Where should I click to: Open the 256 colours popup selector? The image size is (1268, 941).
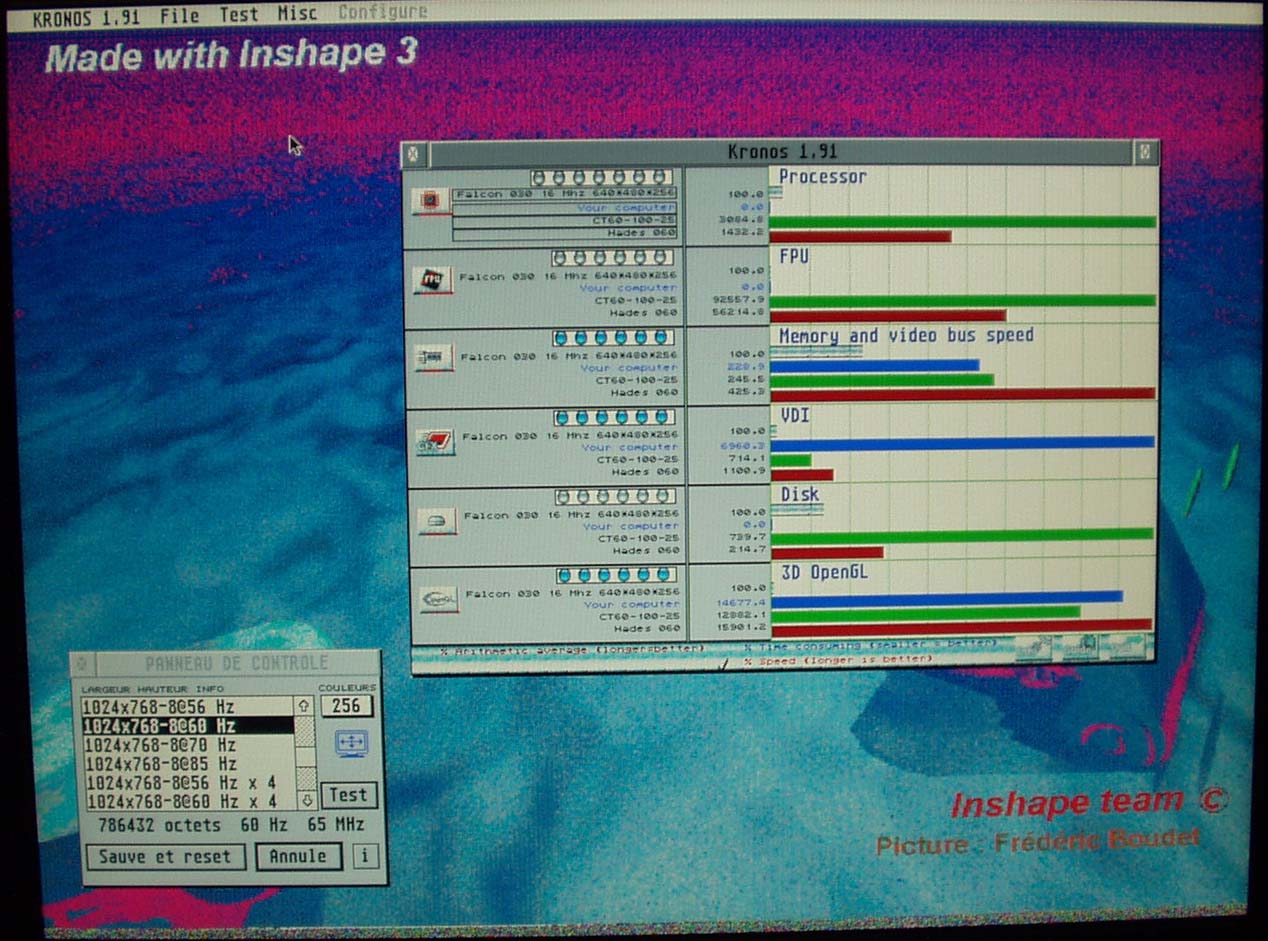tap(346, 706)
